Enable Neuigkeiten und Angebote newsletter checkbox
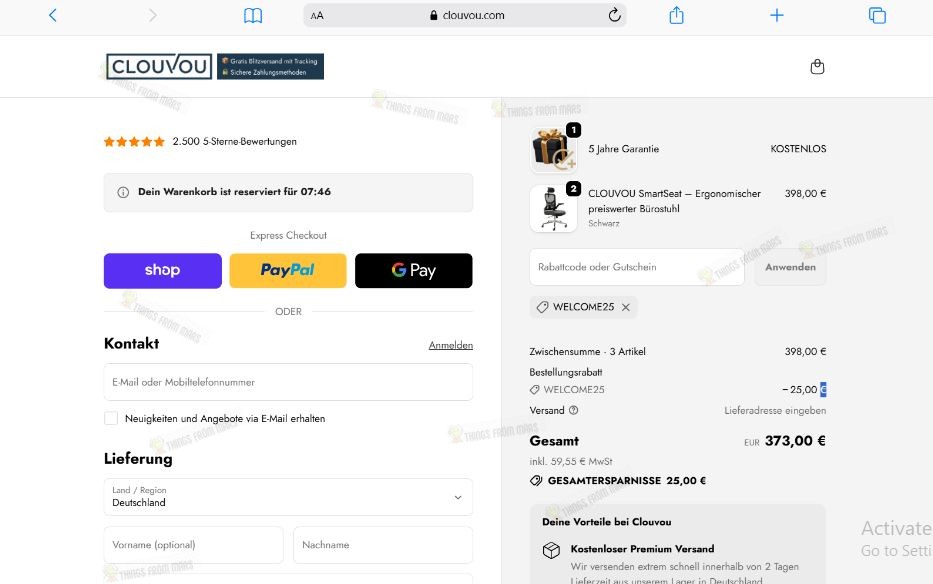The width and height of the screenshot is (933, 584). point(111,419)
